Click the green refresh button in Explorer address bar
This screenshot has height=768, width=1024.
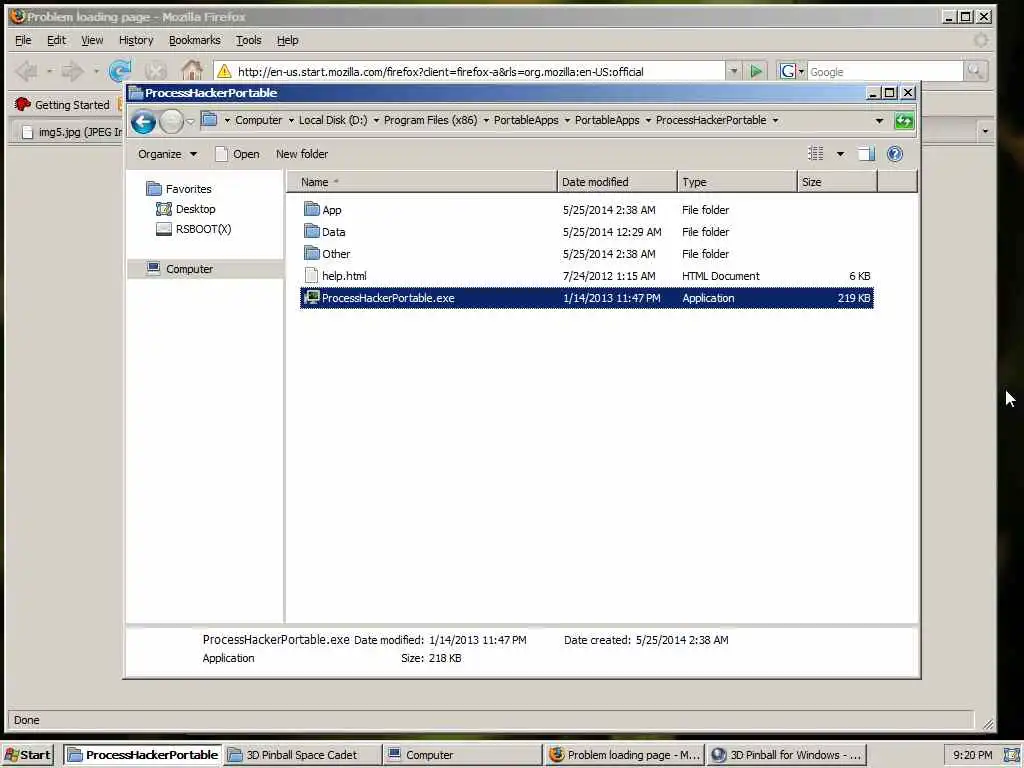tap(904, 121)
